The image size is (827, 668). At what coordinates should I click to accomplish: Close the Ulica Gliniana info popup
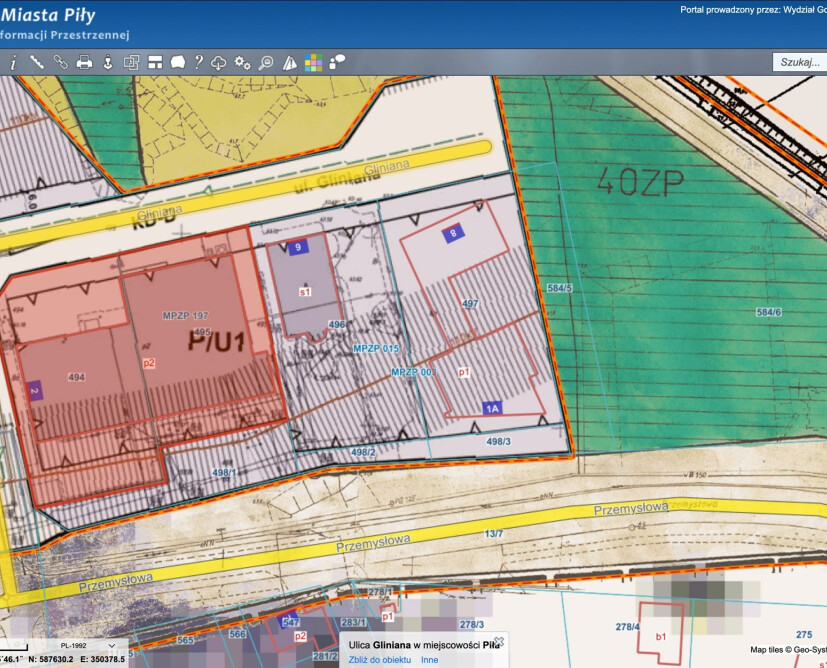click(x=499, y=641)
